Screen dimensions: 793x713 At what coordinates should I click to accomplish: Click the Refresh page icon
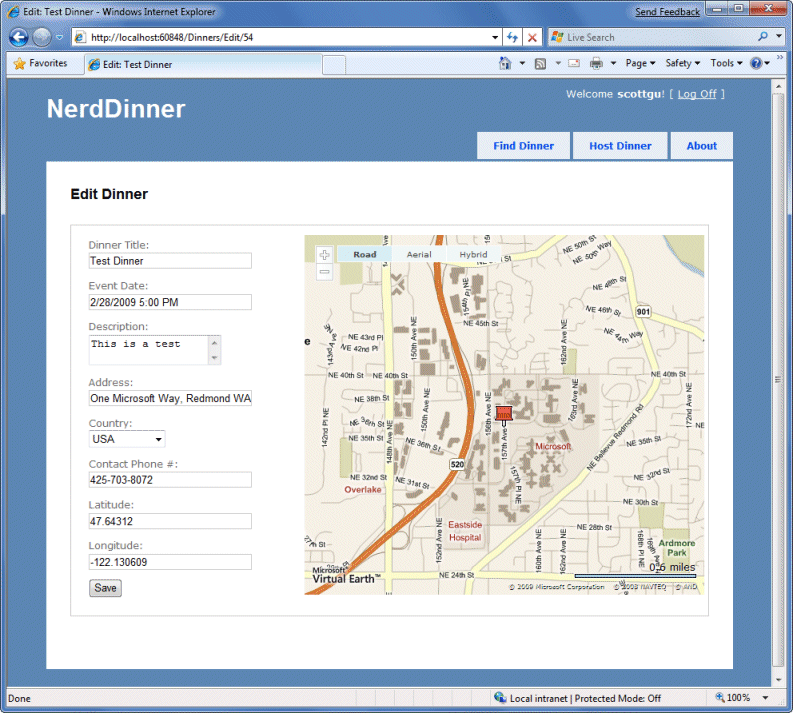click(x=512, y=37)
